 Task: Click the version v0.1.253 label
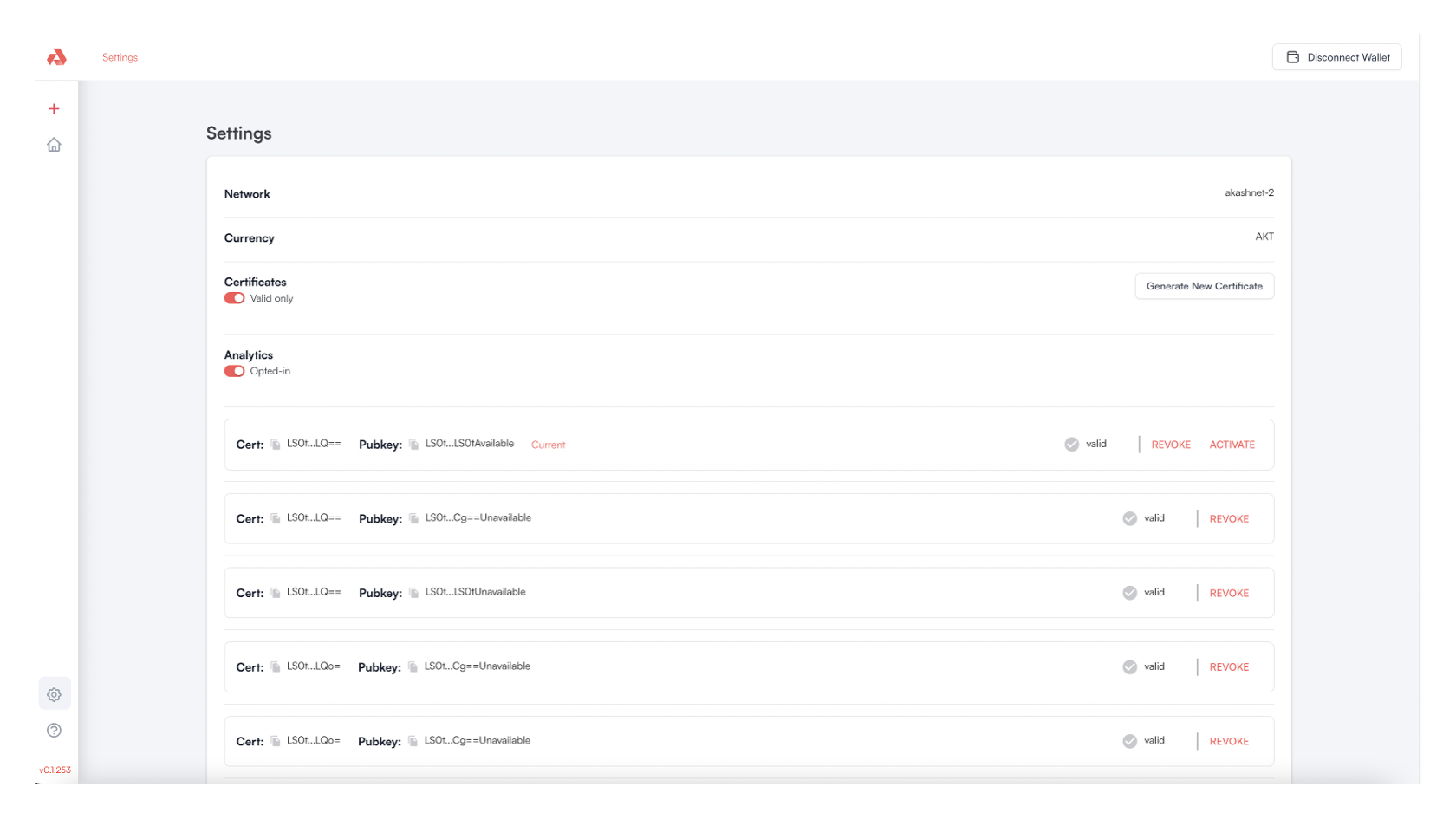tap(55, 770)
